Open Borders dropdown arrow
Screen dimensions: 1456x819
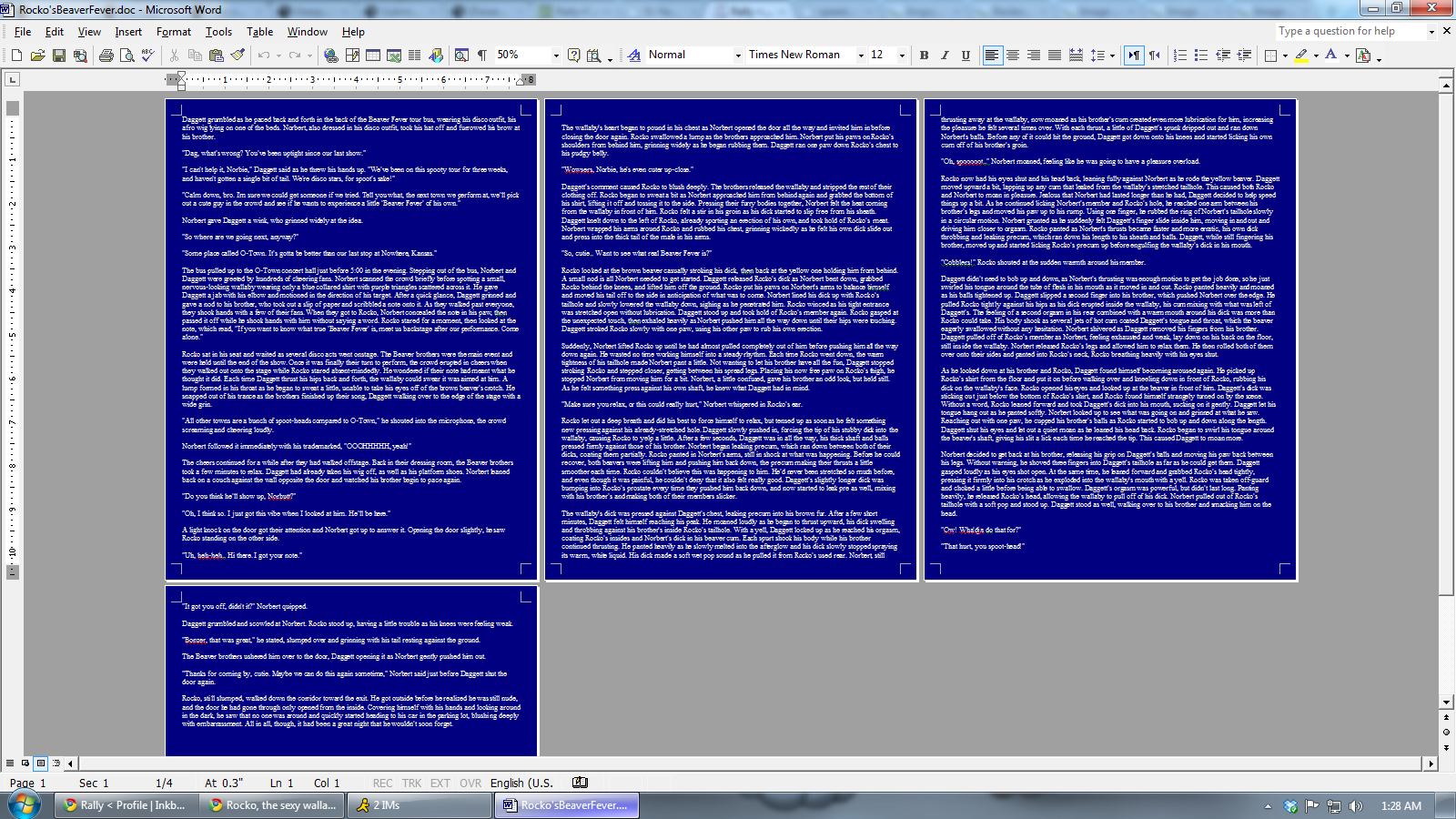[x=1285, y=56]
